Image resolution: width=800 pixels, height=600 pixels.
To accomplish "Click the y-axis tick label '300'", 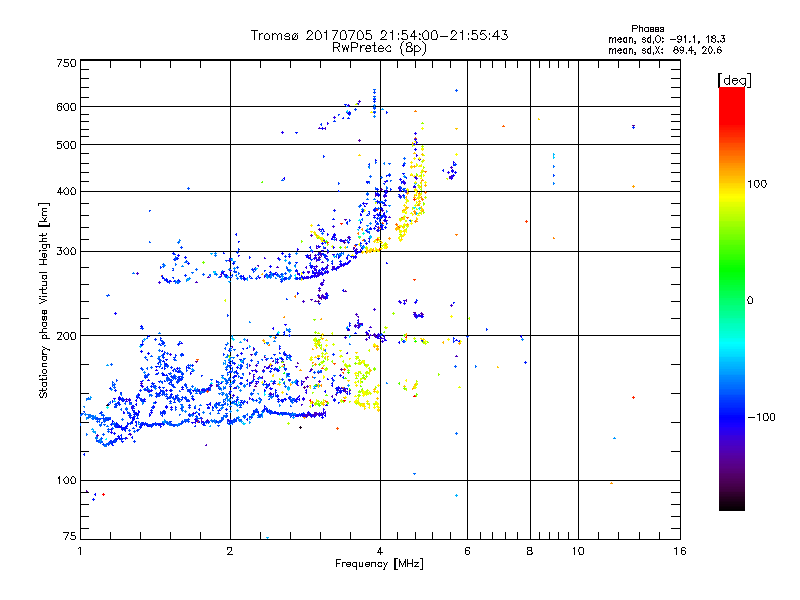I will (x=67, y=252).
